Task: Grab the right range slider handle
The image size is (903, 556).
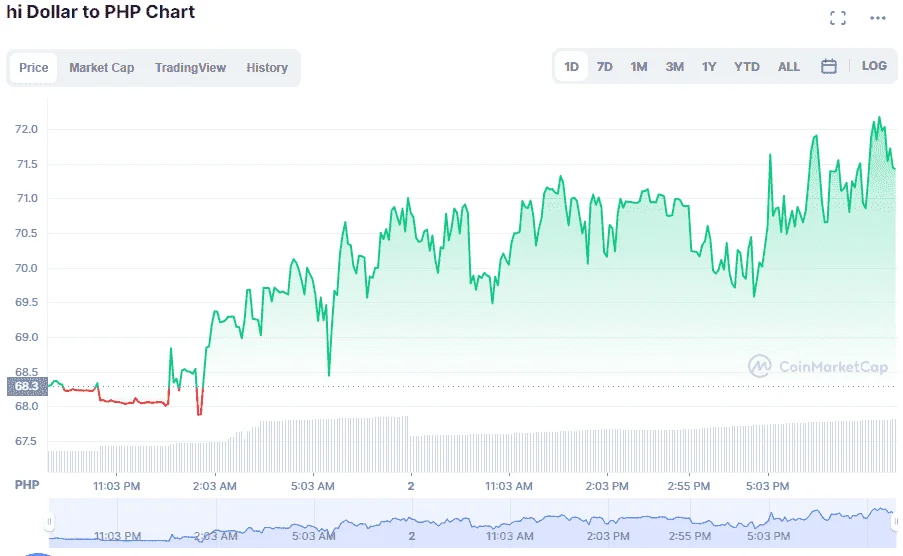Action: (896, 522)
